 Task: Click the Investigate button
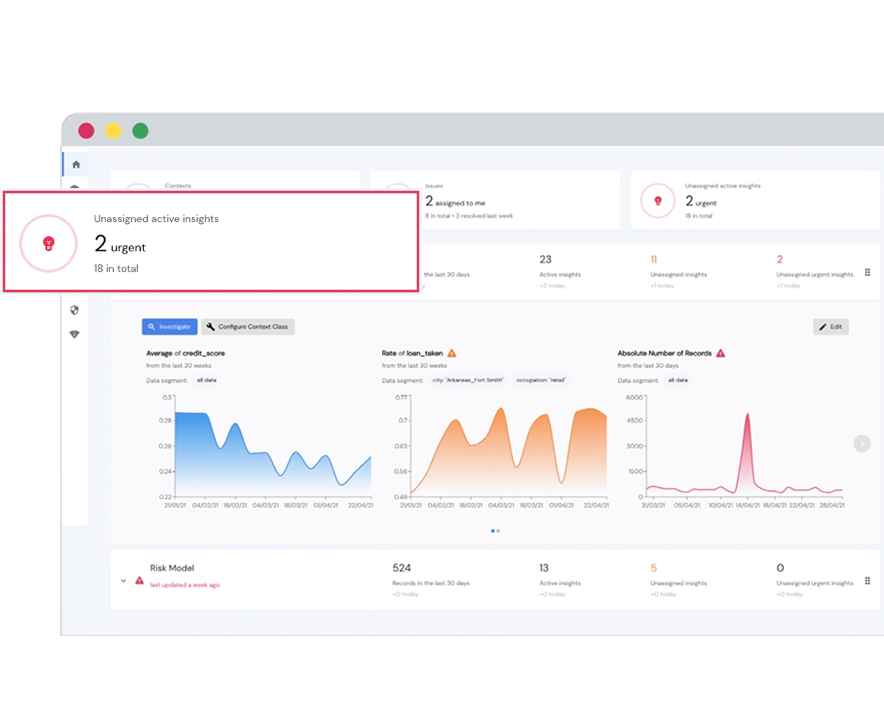tap(170, 327)
